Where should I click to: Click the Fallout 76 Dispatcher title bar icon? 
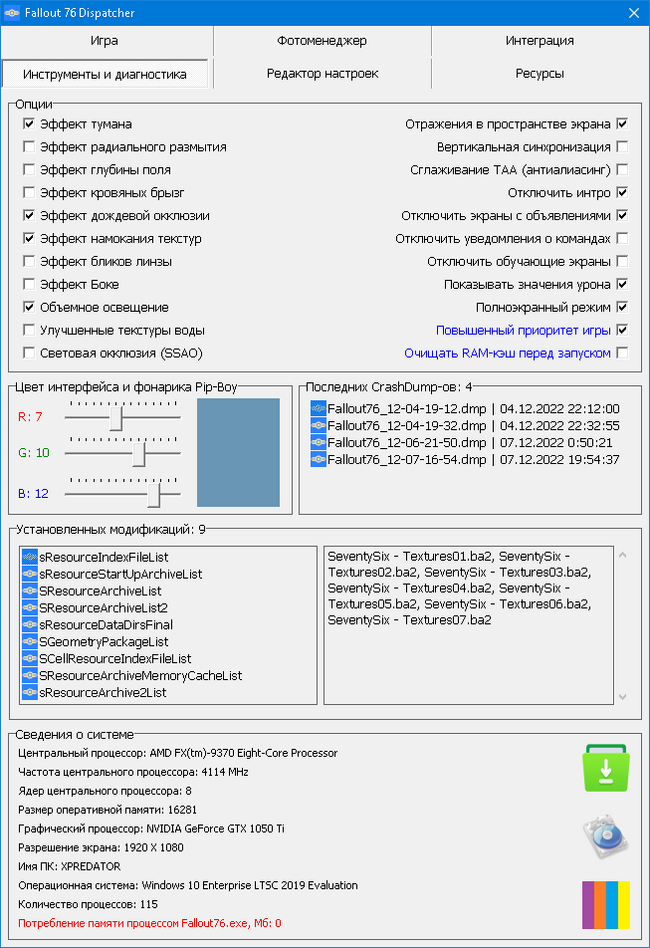11,13
